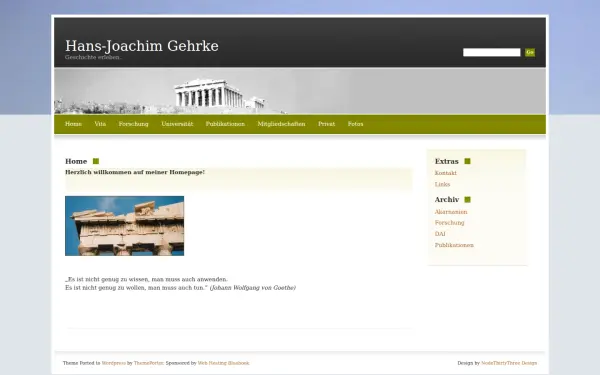The width and height of the screenshot is (600, 375).
Task: Click the Wordpress footer link
Action: click(114, 363)
